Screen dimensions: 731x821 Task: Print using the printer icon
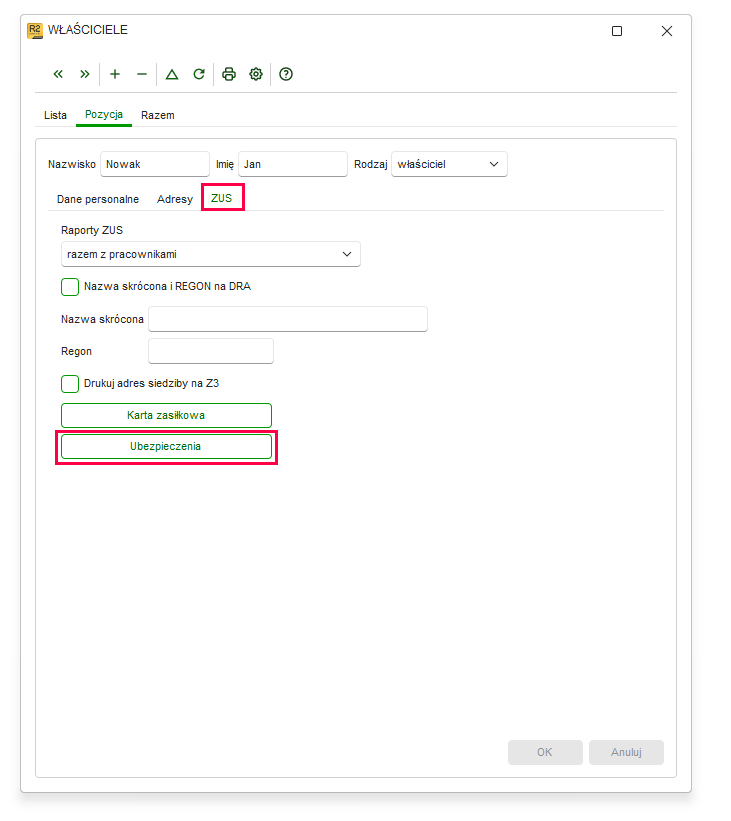[x=229, y=74]
